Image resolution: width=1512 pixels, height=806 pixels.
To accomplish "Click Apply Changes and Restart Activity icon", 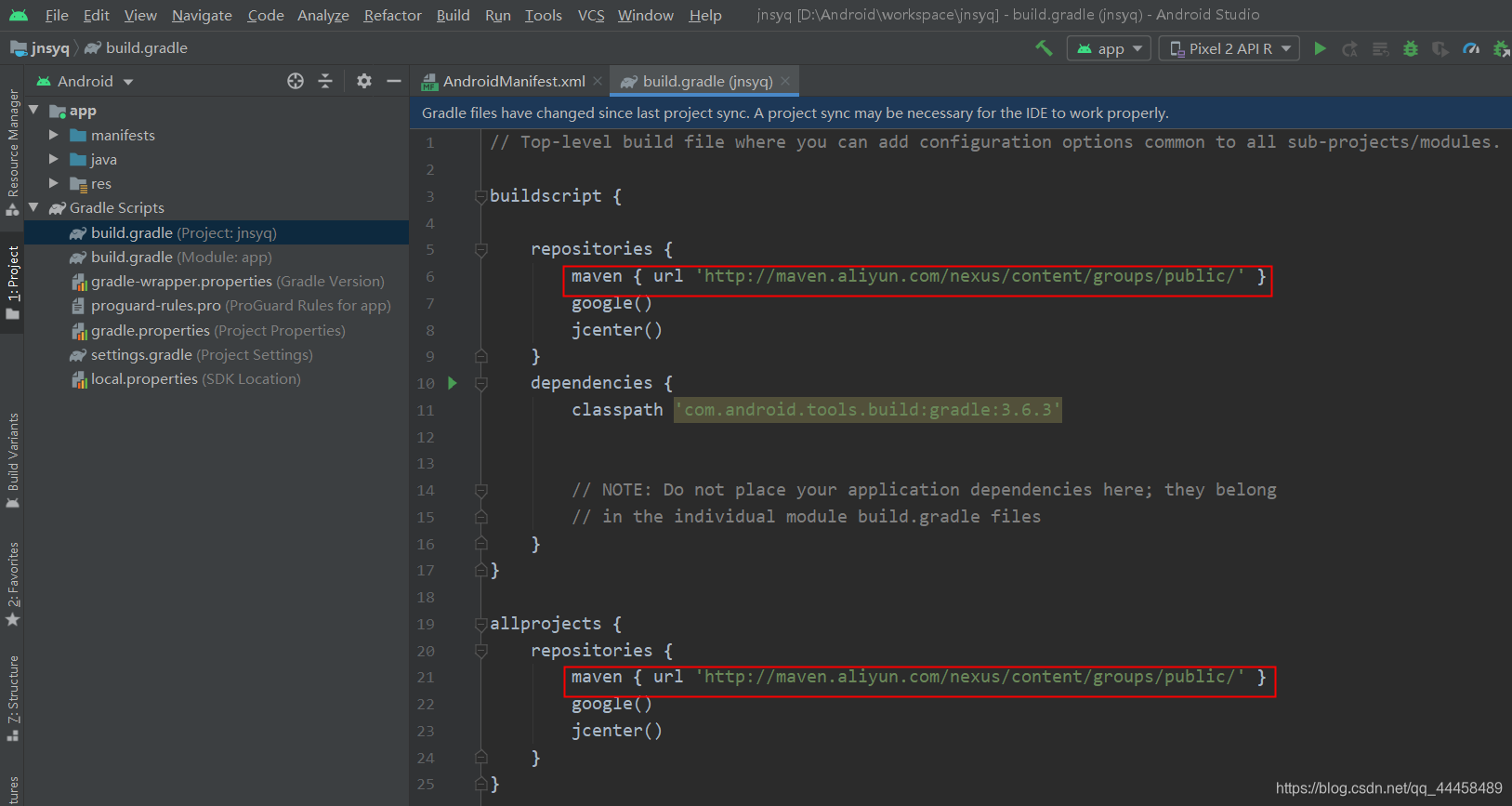I will pyautogui.click(x=1349, y=48).
